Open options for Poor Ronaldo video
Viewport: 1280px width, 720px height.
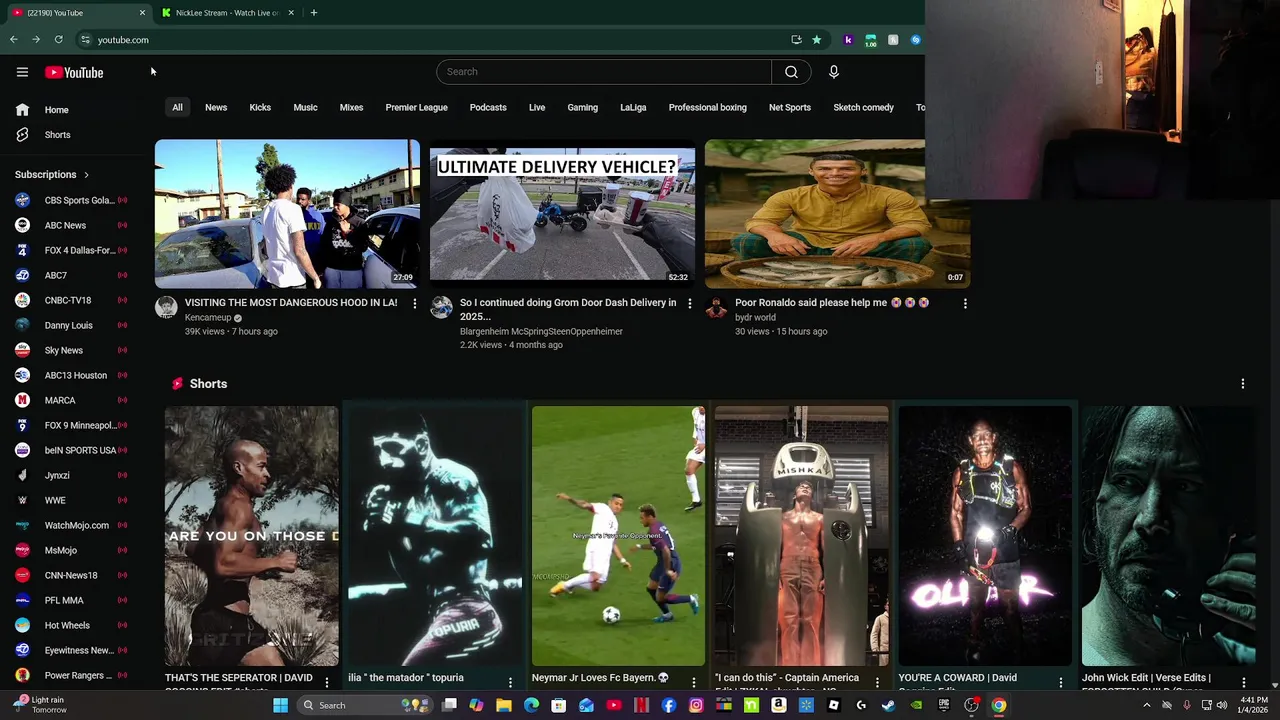[965, 303]
